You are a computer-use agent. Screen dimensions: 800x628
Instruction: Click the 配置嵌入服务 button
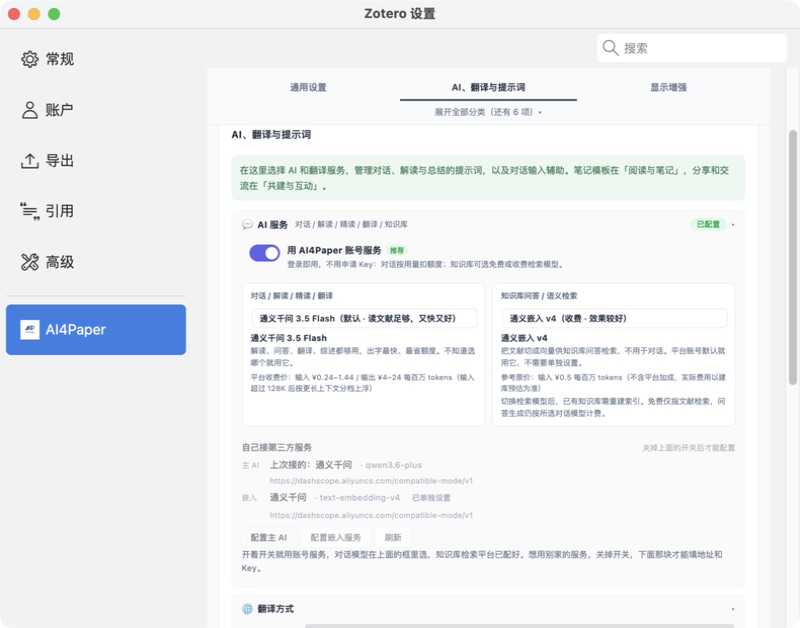pyautogui.click(x=336, y=537)
